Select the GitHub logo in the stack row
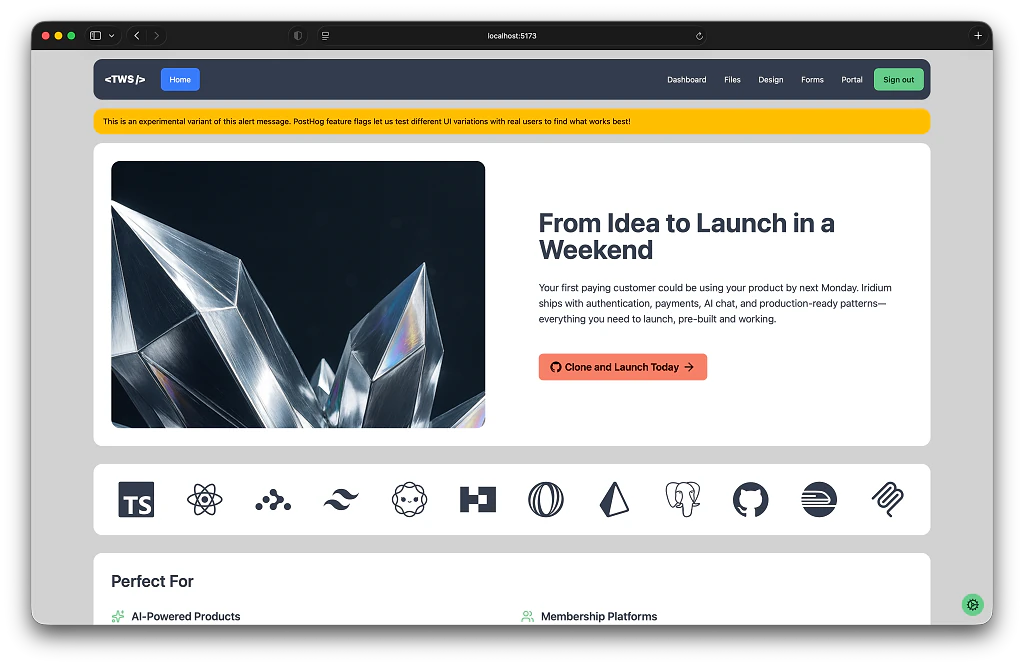This screenshot has height=666, width=1024. (x=750, y=500)
